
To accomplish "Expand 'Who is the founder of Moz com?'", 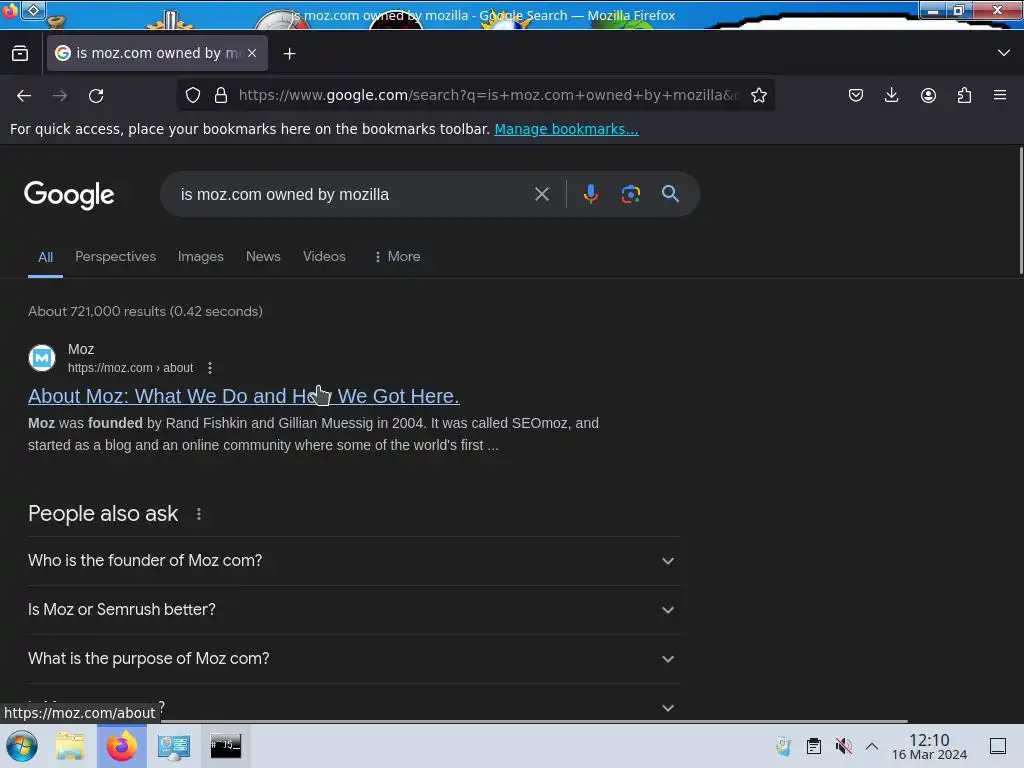I will coord(354,561).
